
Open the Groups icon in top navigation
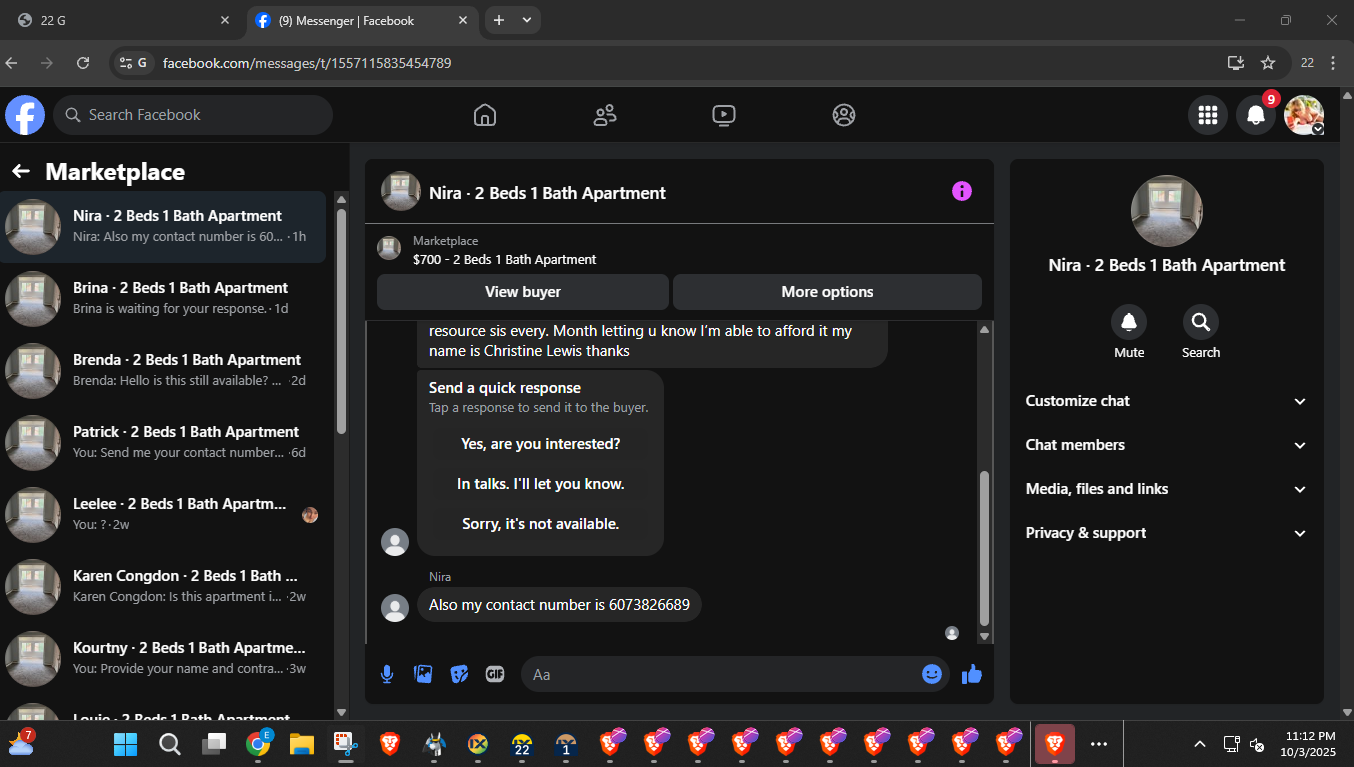tap(844, 115)
